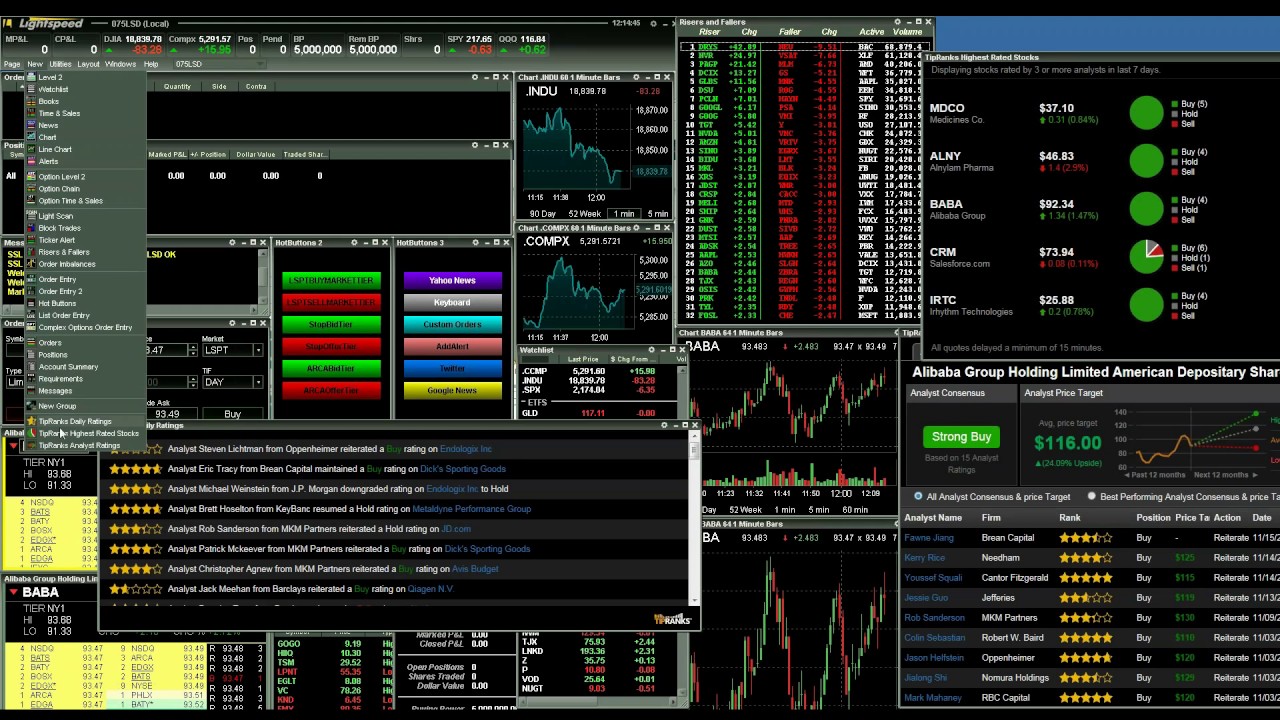1280x720 pixels.
Task: Select the 52 Week range on .INDU chart
Action: (584, 214)
